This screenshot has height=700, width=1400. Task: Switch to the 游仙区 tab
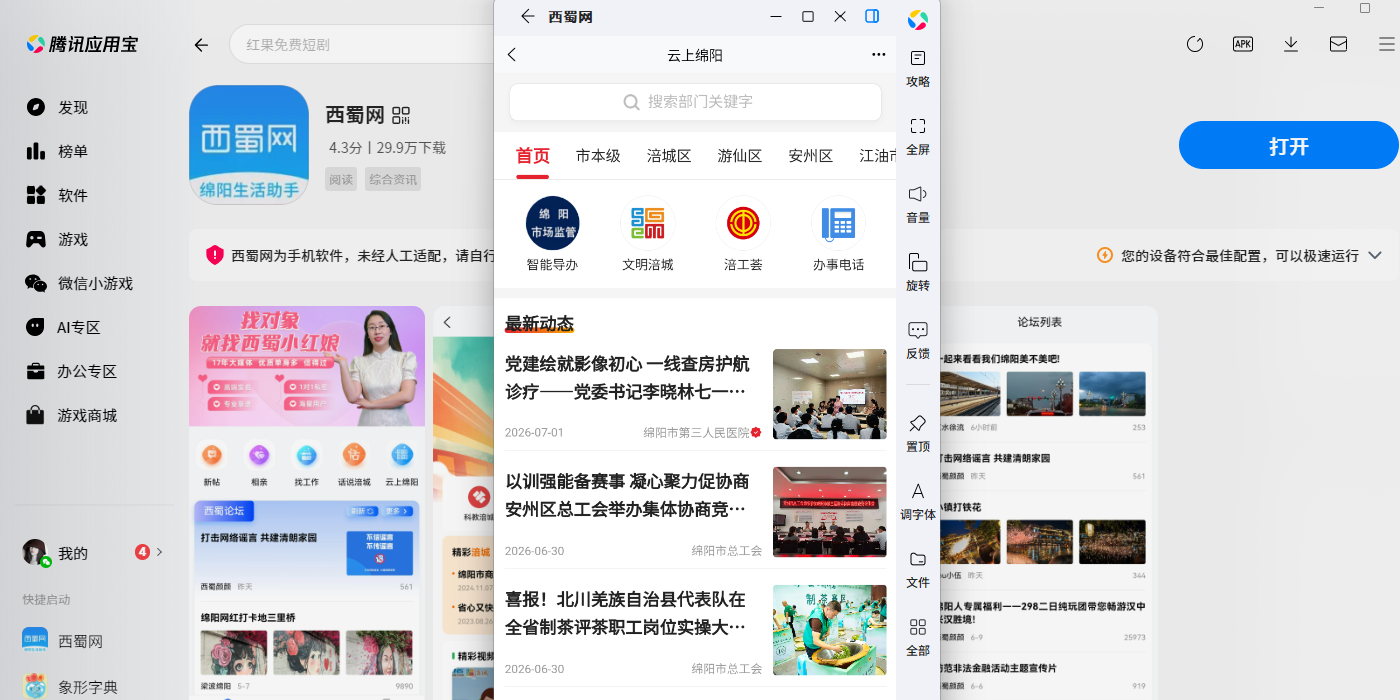coord(740,156)
